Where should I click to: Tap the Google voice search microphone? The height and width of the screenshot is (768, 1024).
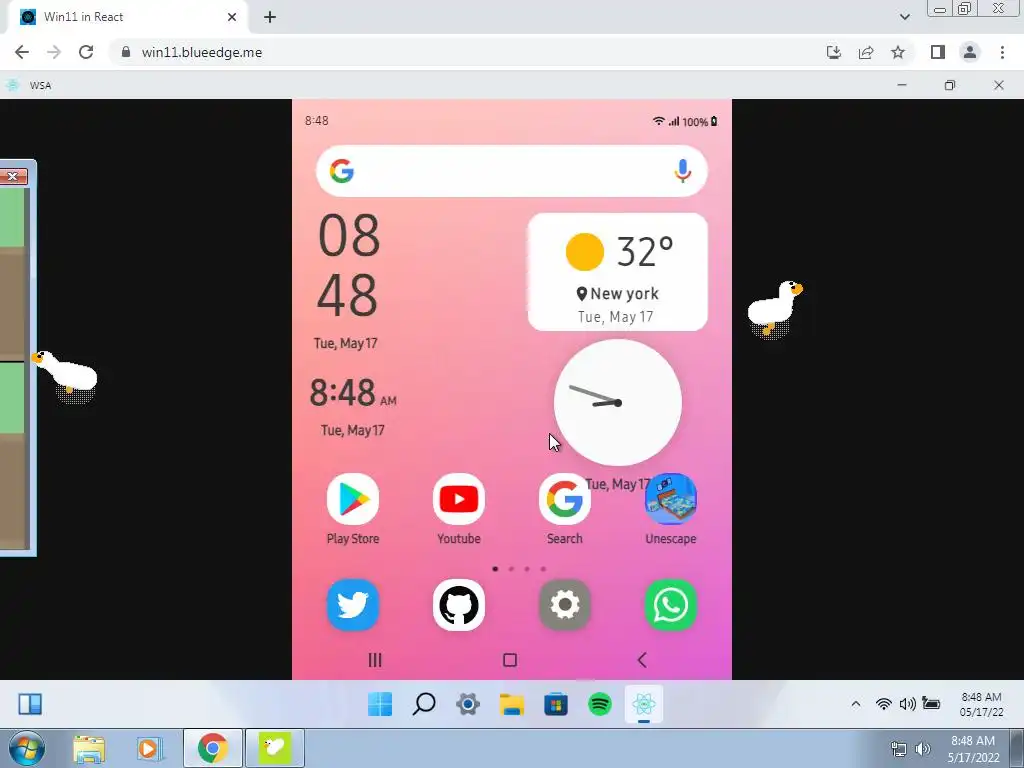coord(682,170)
